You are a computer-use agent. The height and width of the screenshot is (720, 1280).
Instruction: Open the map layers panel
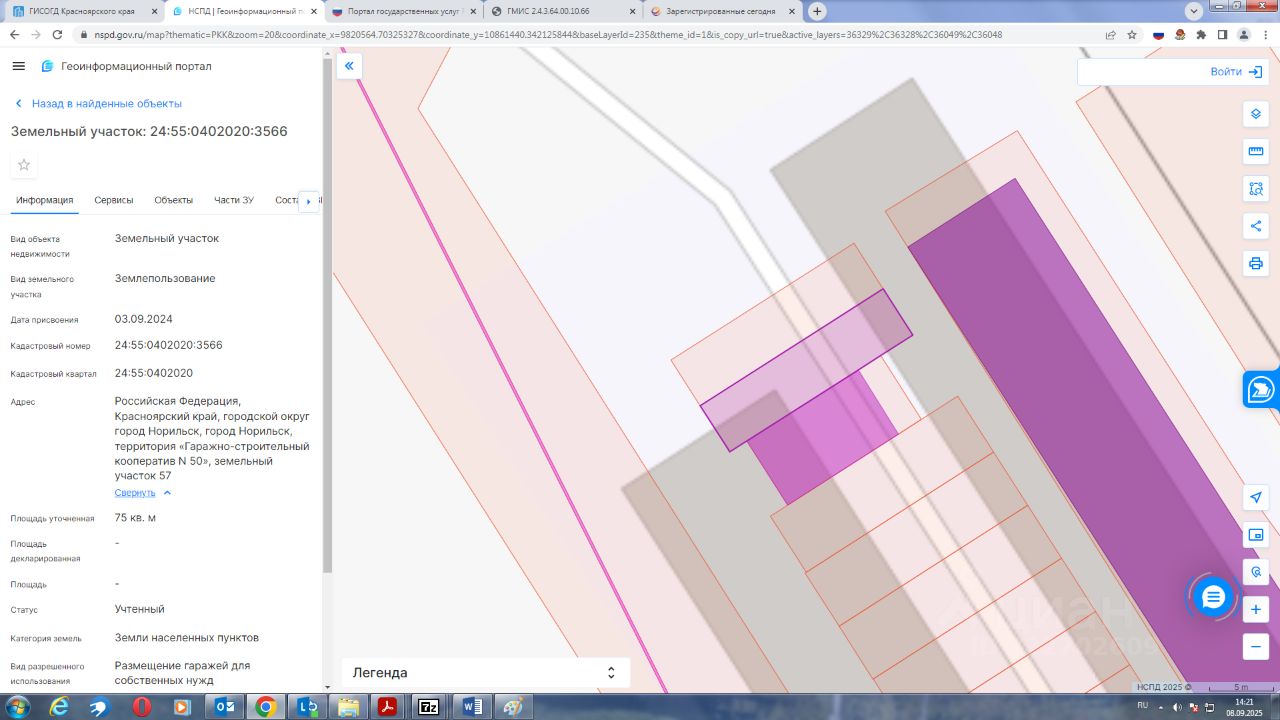click(x=1256, y=114)
